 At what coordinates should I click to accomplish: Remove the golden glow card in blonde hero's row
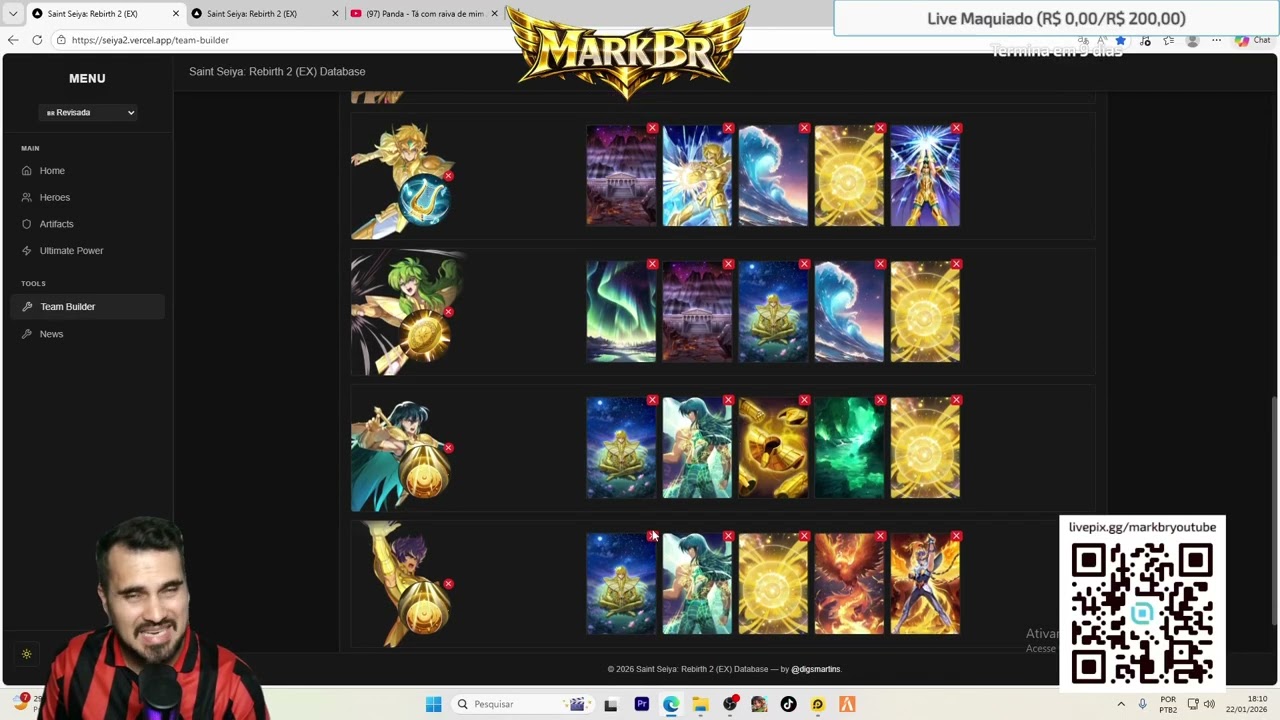[880, 128]
